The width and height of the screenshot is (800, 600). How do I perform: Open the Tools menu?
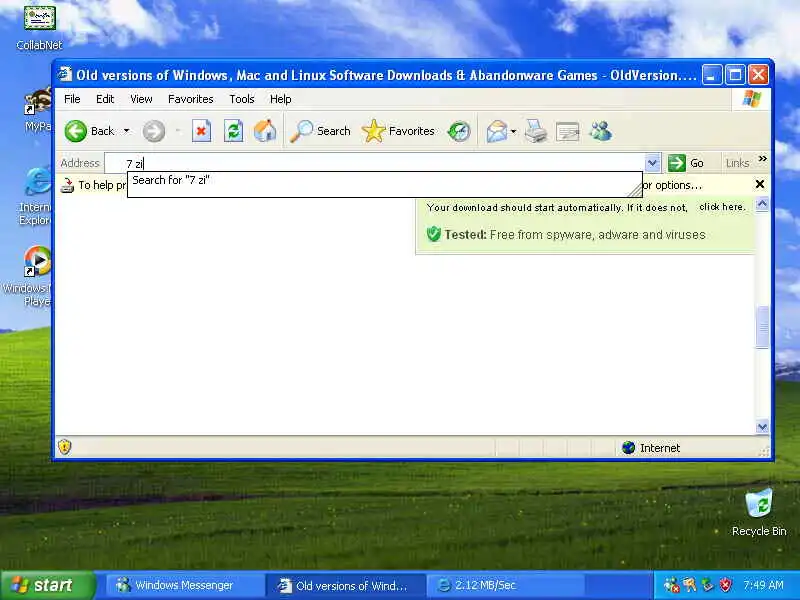pyautogui.click(x=242, y=99)
